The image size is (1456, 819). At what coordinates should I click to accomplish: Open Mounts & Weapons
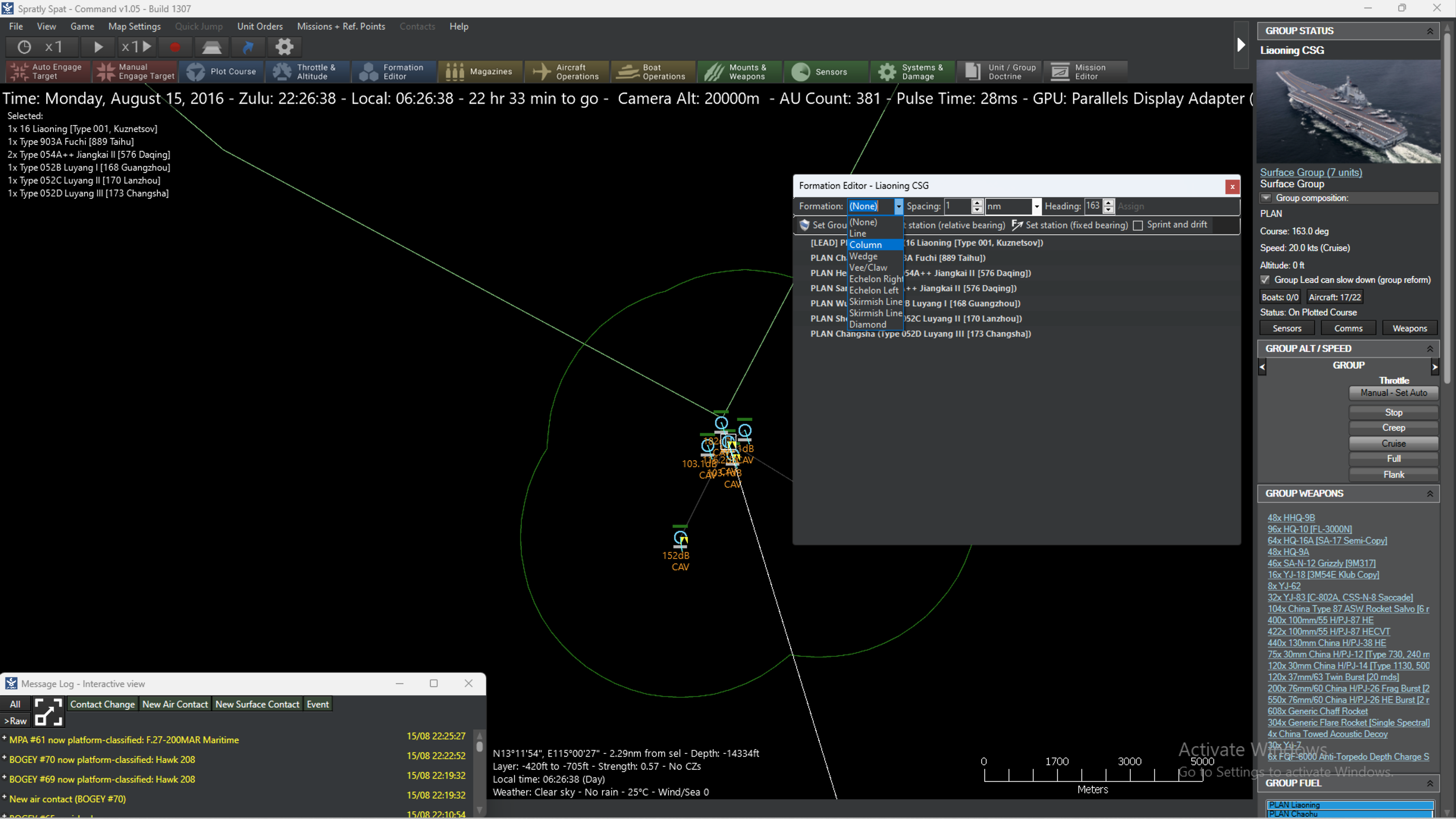(x=740, y=72)
